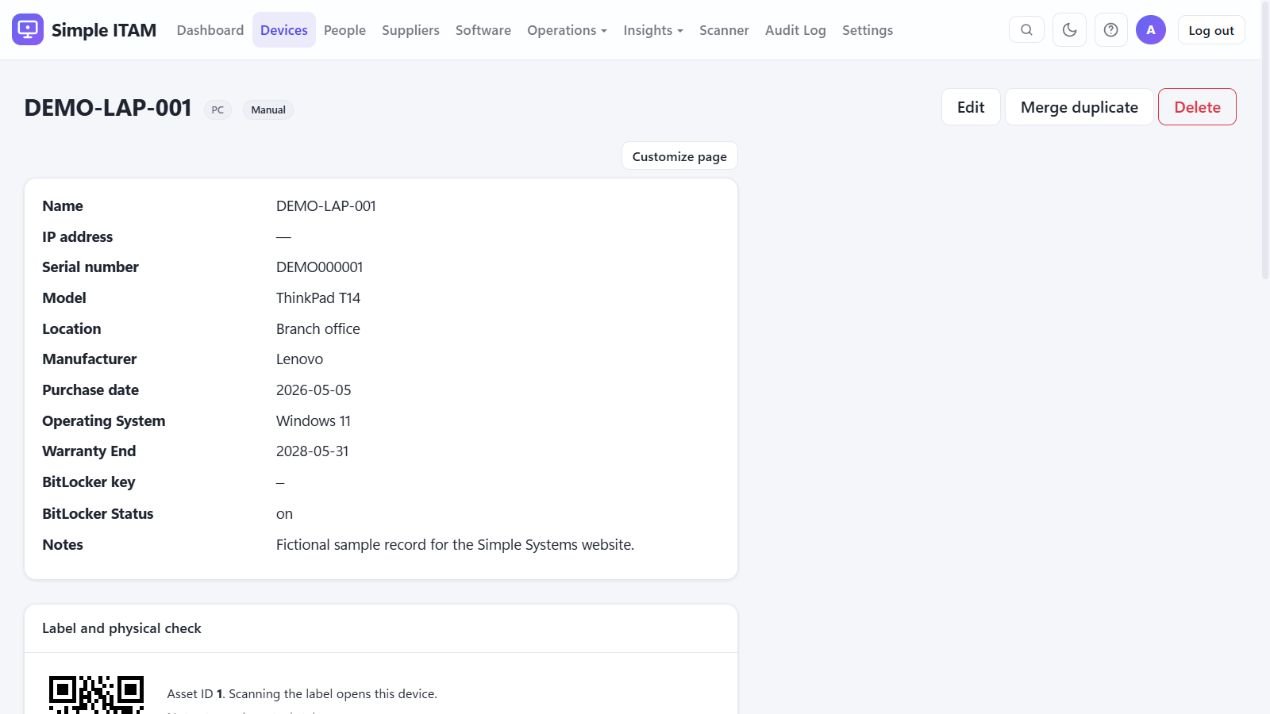Click the Simple ITAM logo icon
This screenshot has height=714, width=1270.
click(x=28, y=30)
